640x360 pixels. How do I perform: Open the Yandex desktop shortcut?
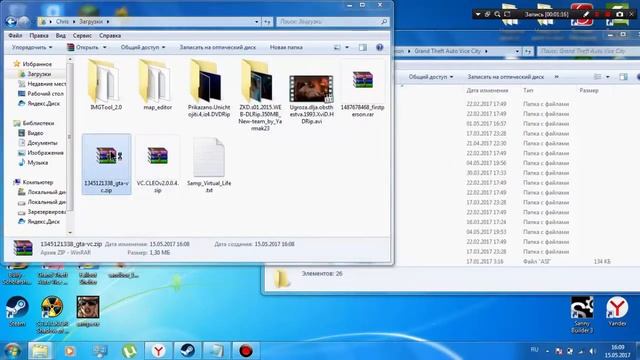click(x=617, y=311)
